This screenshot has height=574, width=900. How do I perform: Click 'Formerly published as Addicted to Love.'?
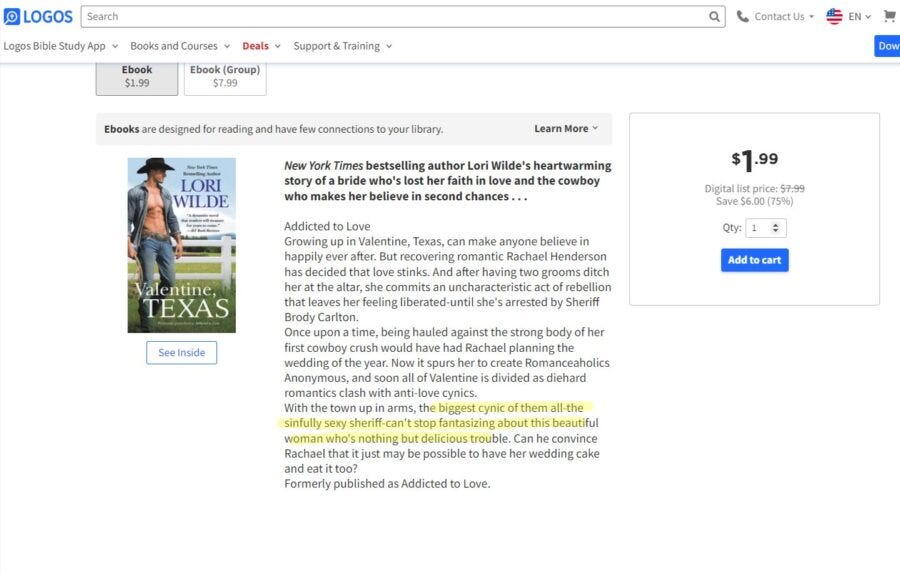387,484
